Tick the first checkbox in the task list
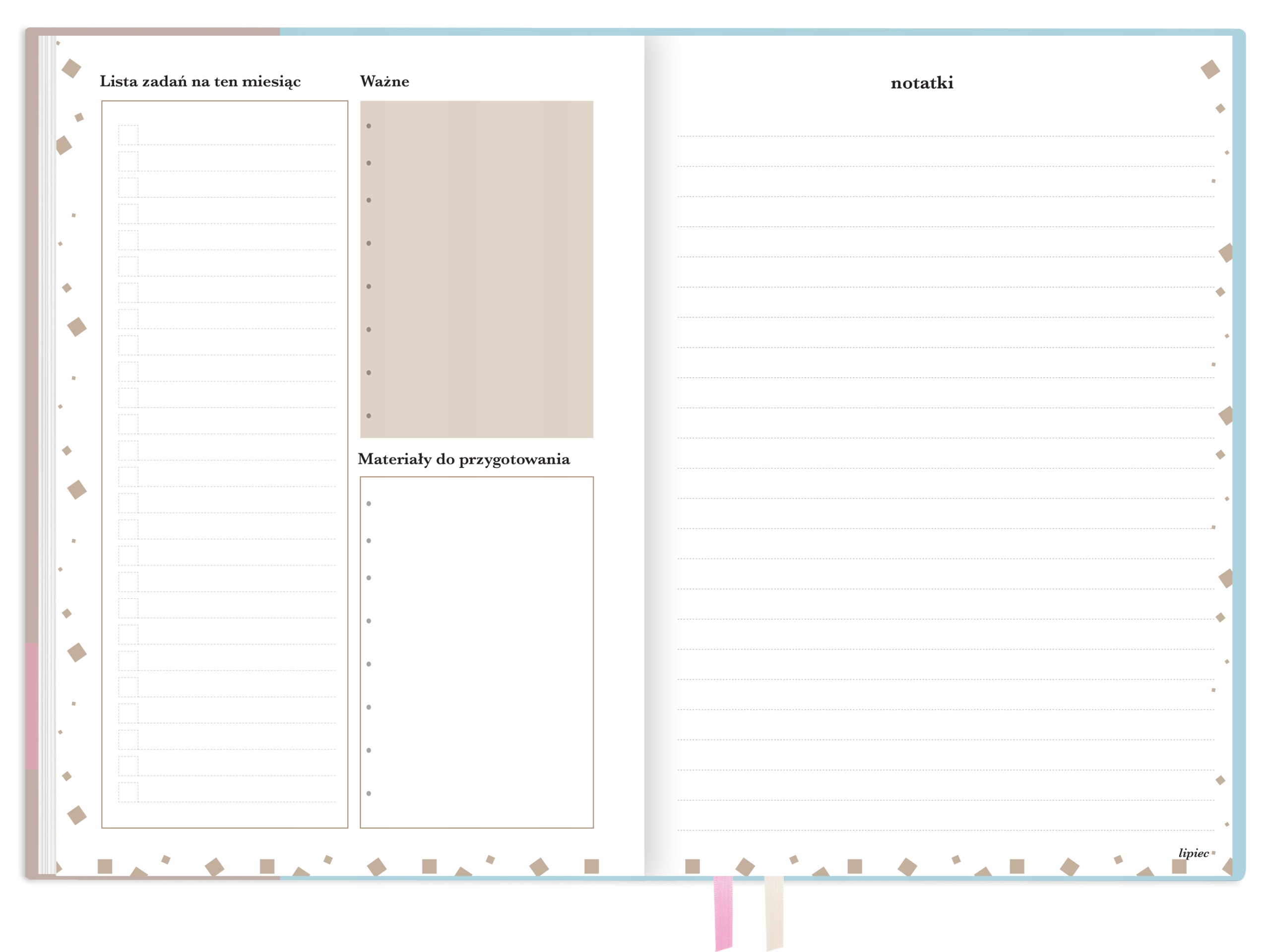 pos(128,135)
